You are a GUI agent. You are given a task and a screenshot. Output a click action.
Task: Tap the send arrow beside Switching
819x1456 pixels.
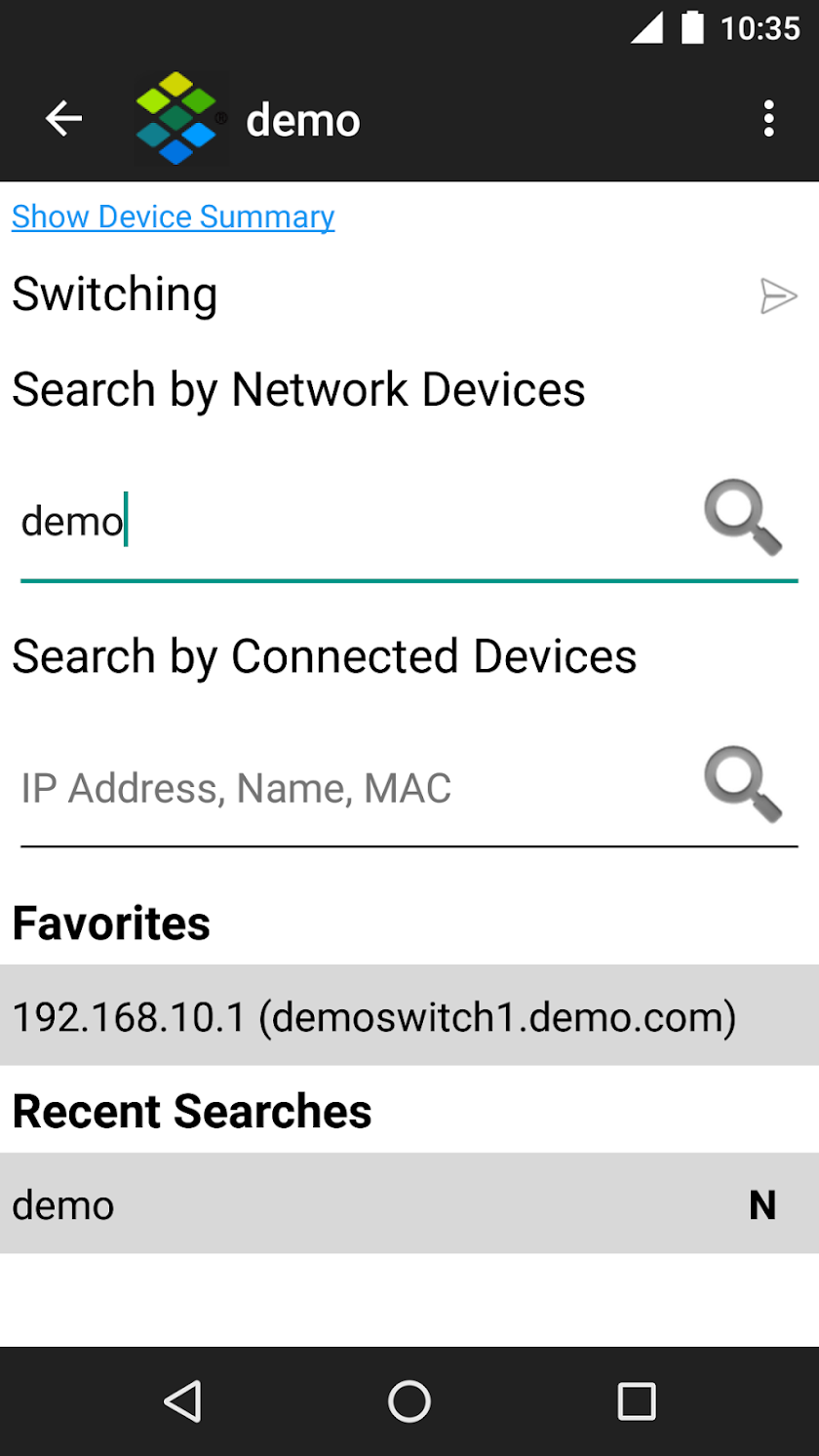pyautogui.click(x=779, y=295)
